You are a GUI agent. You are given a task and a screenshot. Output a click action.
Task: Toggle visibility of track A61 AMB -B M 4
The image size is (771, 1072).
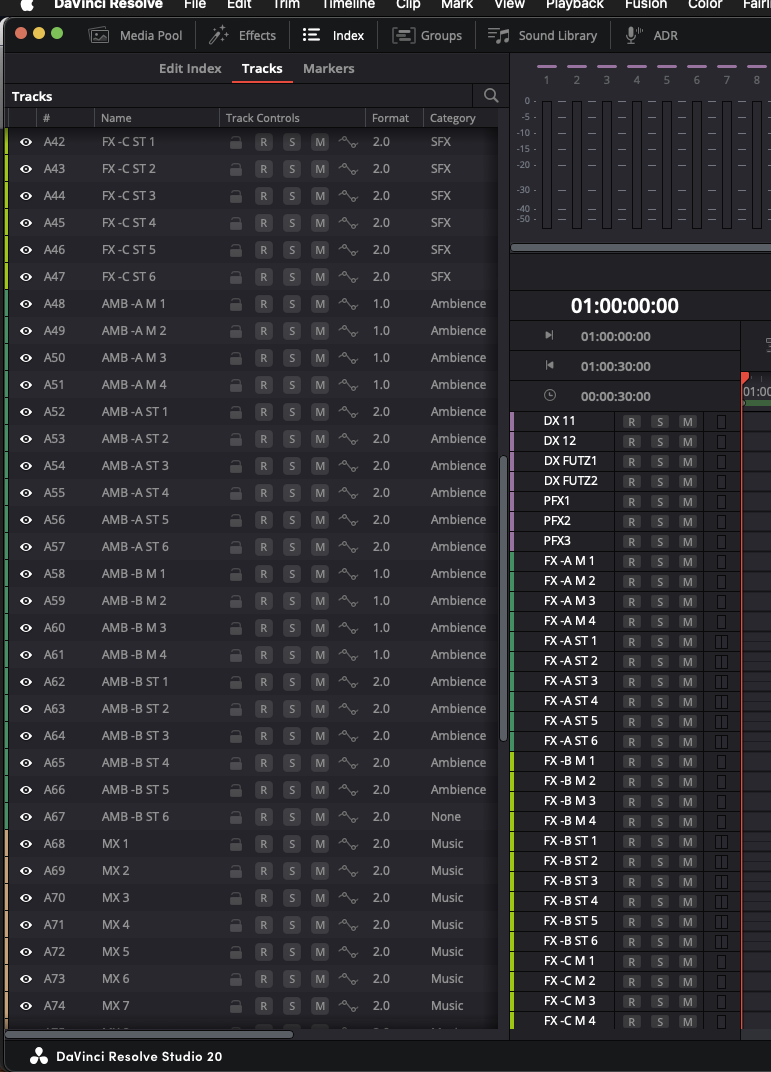26,655
